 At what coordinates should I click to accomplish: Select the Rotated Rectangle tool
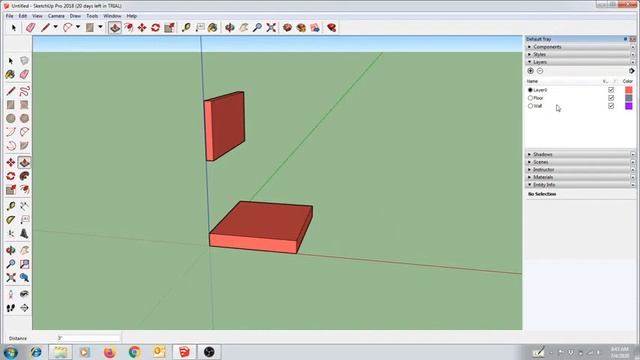(24, 105)
